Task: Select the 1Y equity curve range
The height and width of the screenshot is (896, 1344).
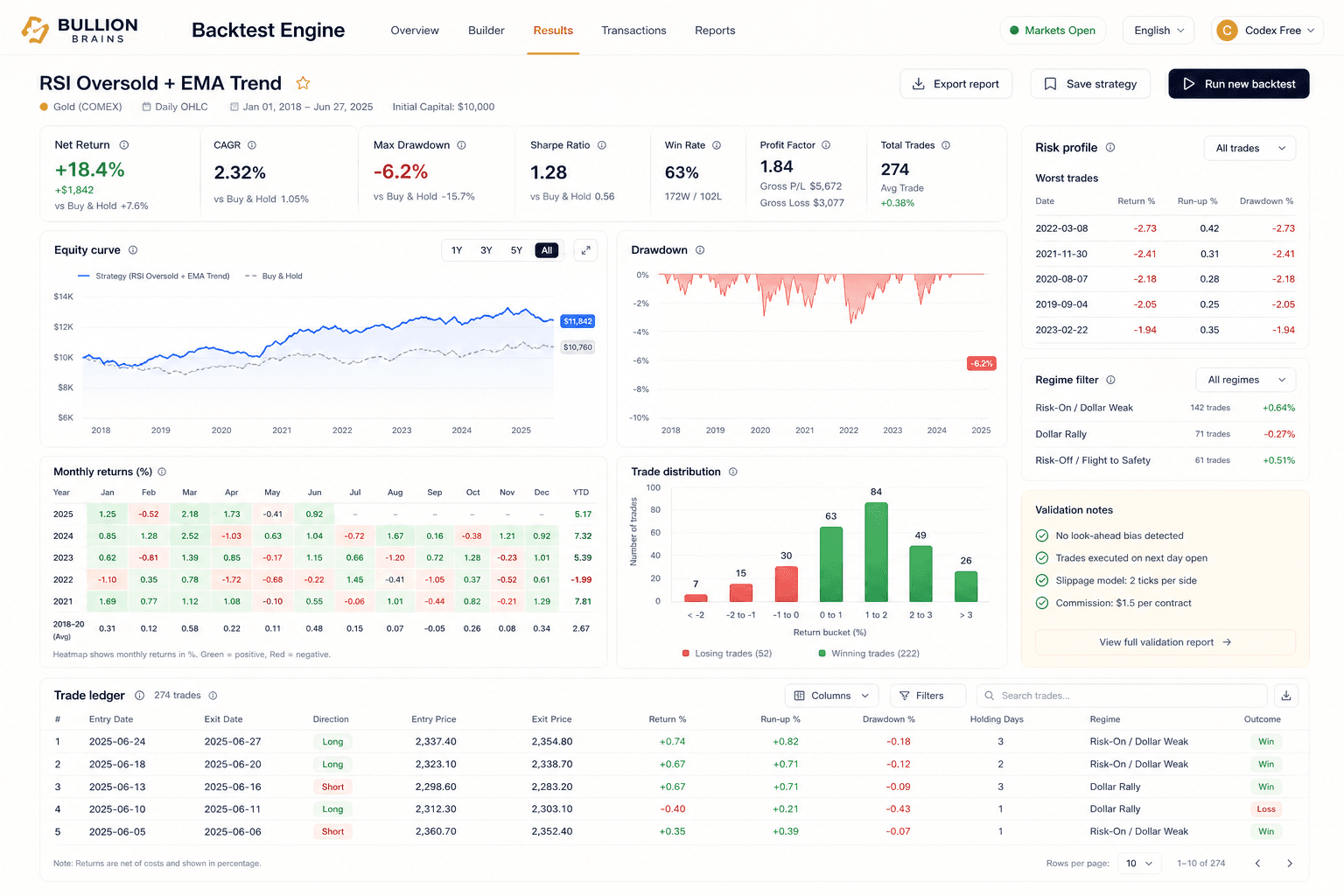Action: coord(457,250)
